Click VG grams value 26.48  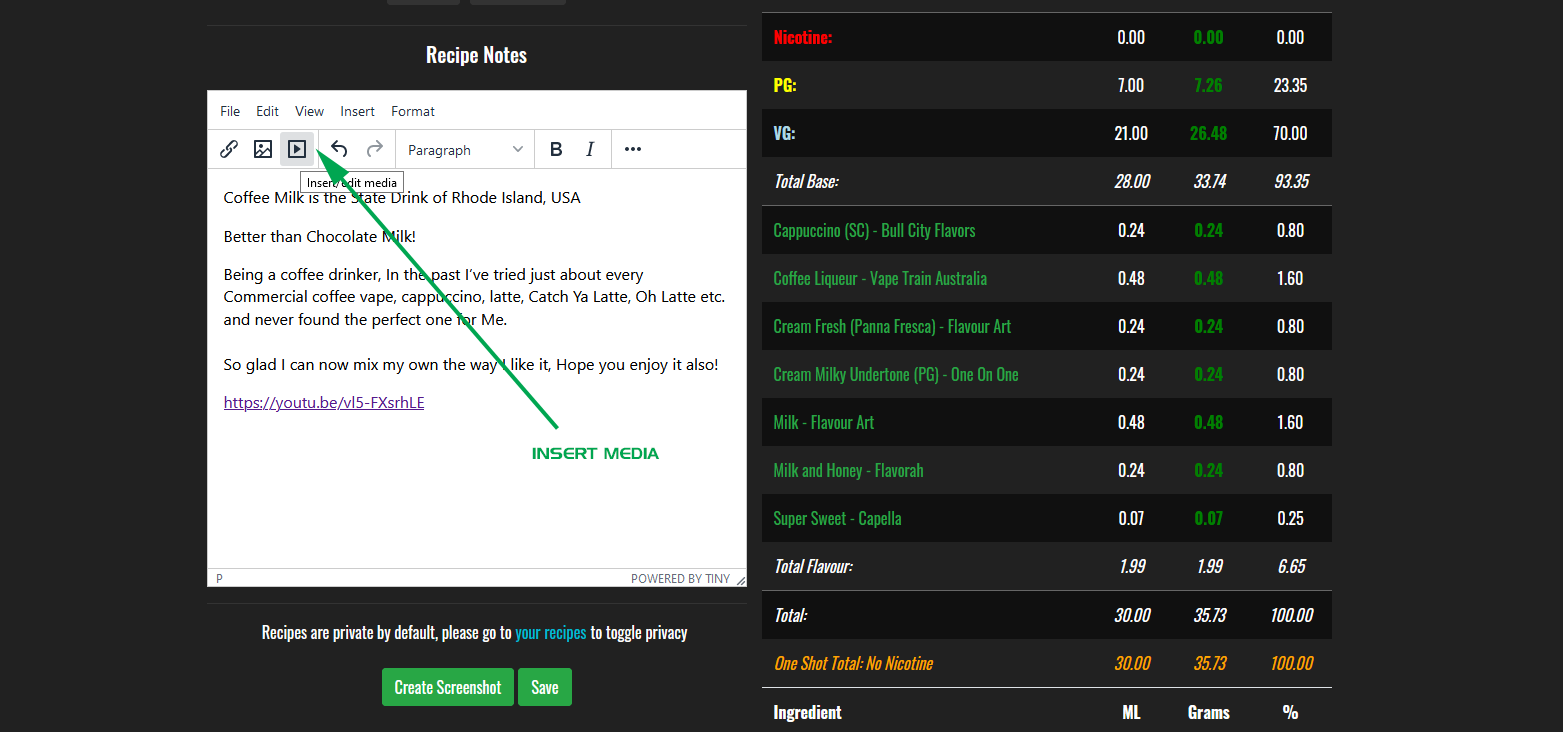[1209, 133]
